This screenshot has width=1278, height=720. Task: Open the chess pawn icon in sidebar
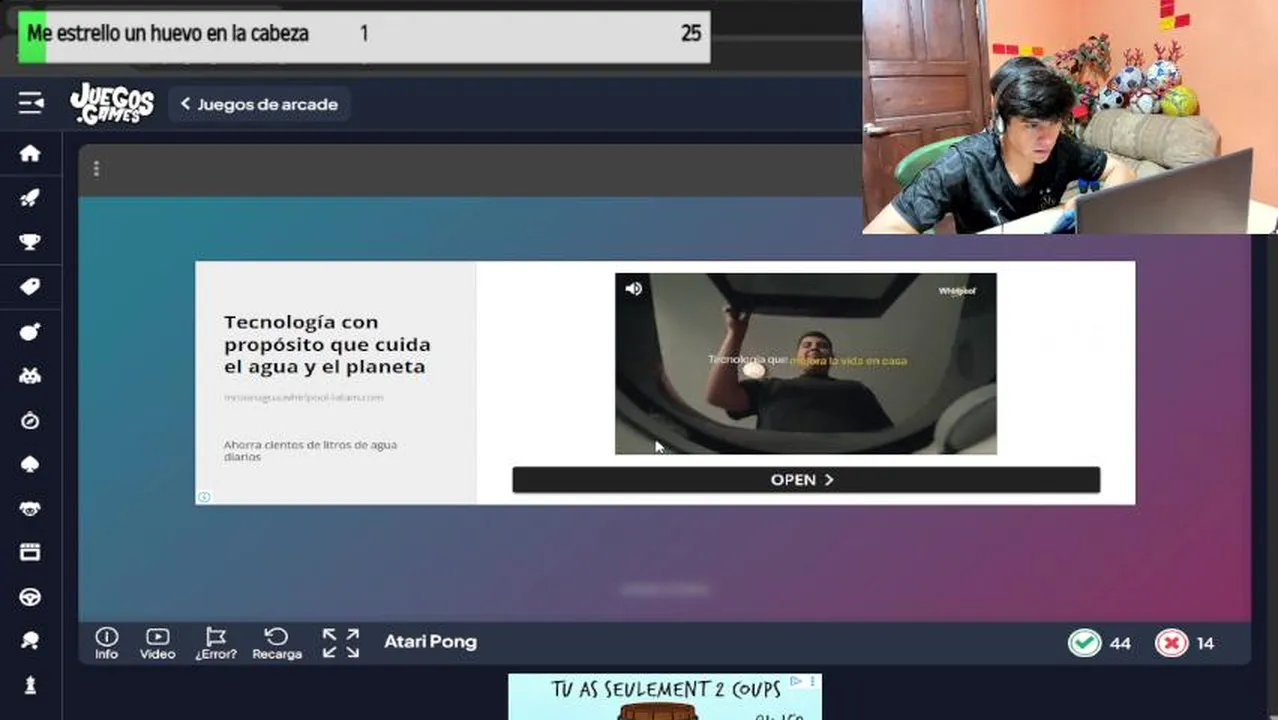coord(30,685)
